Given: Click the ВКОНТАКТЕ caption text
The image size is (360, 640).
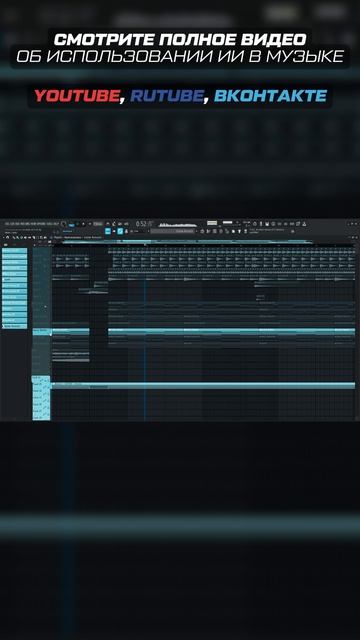Looking at the screenshot, I should pyautogui.click(x=270, y=96).
